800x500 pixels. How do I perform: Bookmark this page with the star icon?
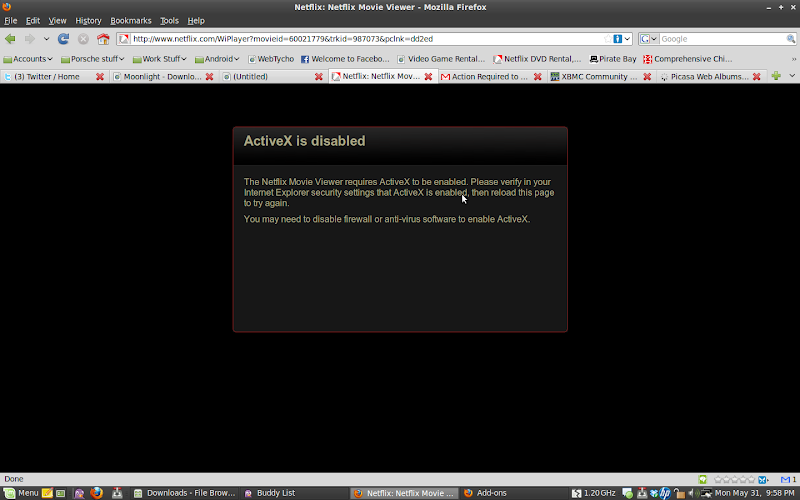pos(607,39)
